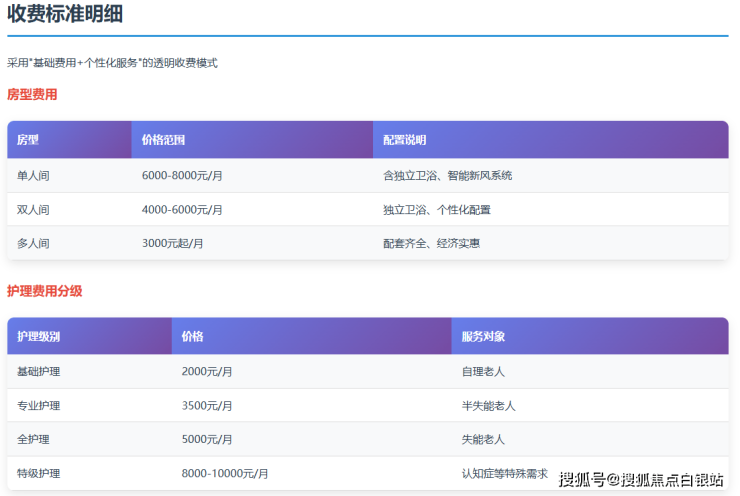
Task: Select the 基础护理 row label
Action: pyautogui.click(x=39, y=372)
